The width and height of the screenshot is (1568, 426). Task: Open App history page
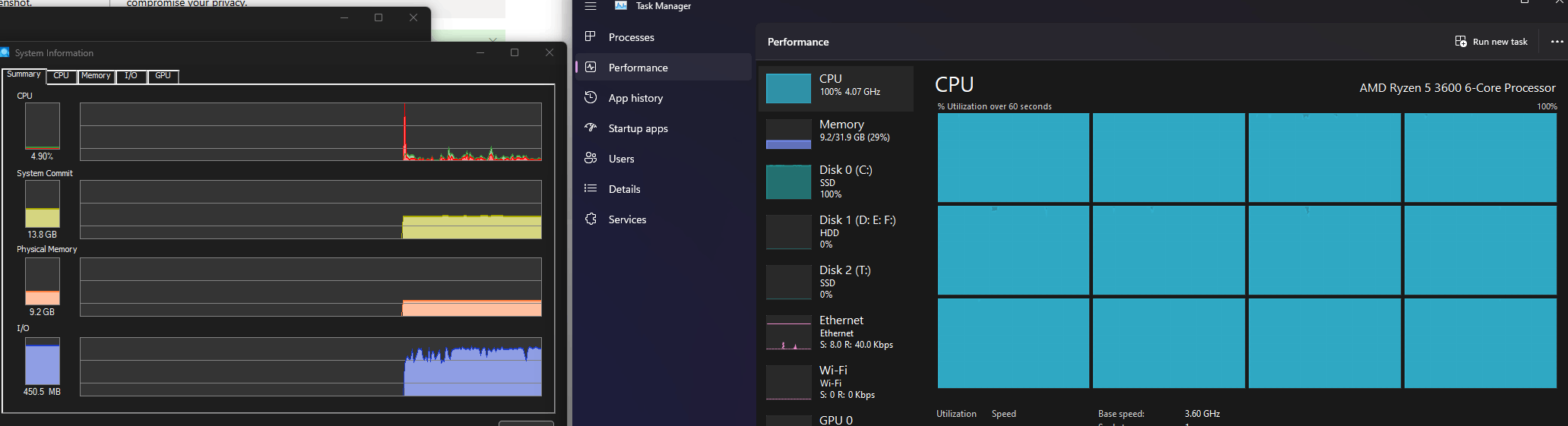click(x=664, y=98)
